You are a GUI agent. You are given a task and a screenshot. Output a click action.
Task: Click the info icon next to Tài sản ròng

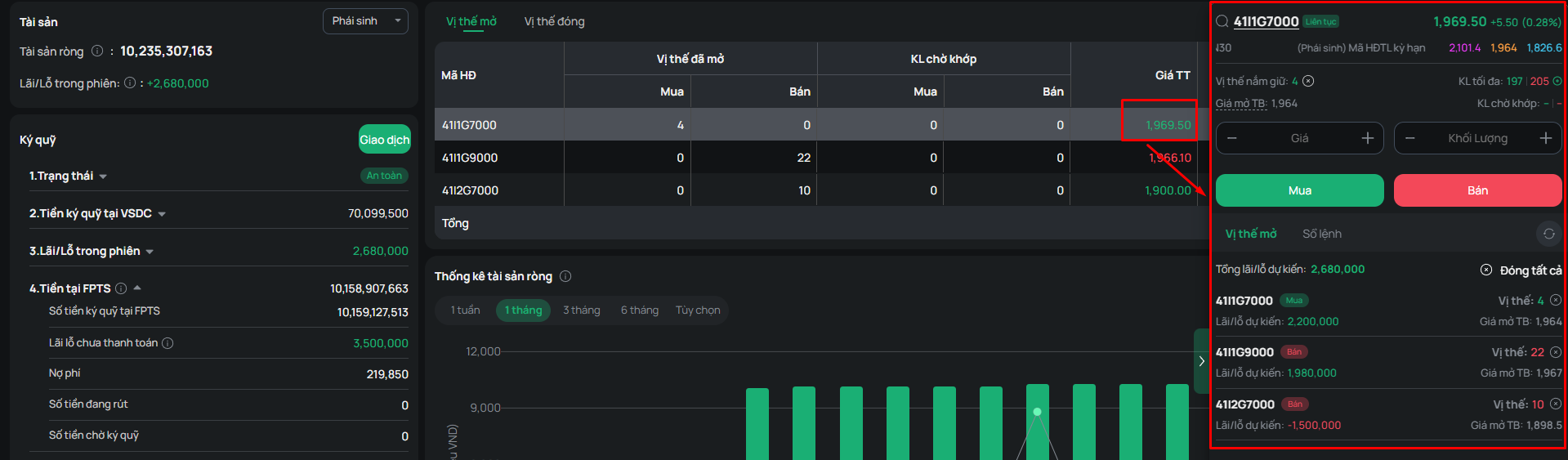point(97,51)
